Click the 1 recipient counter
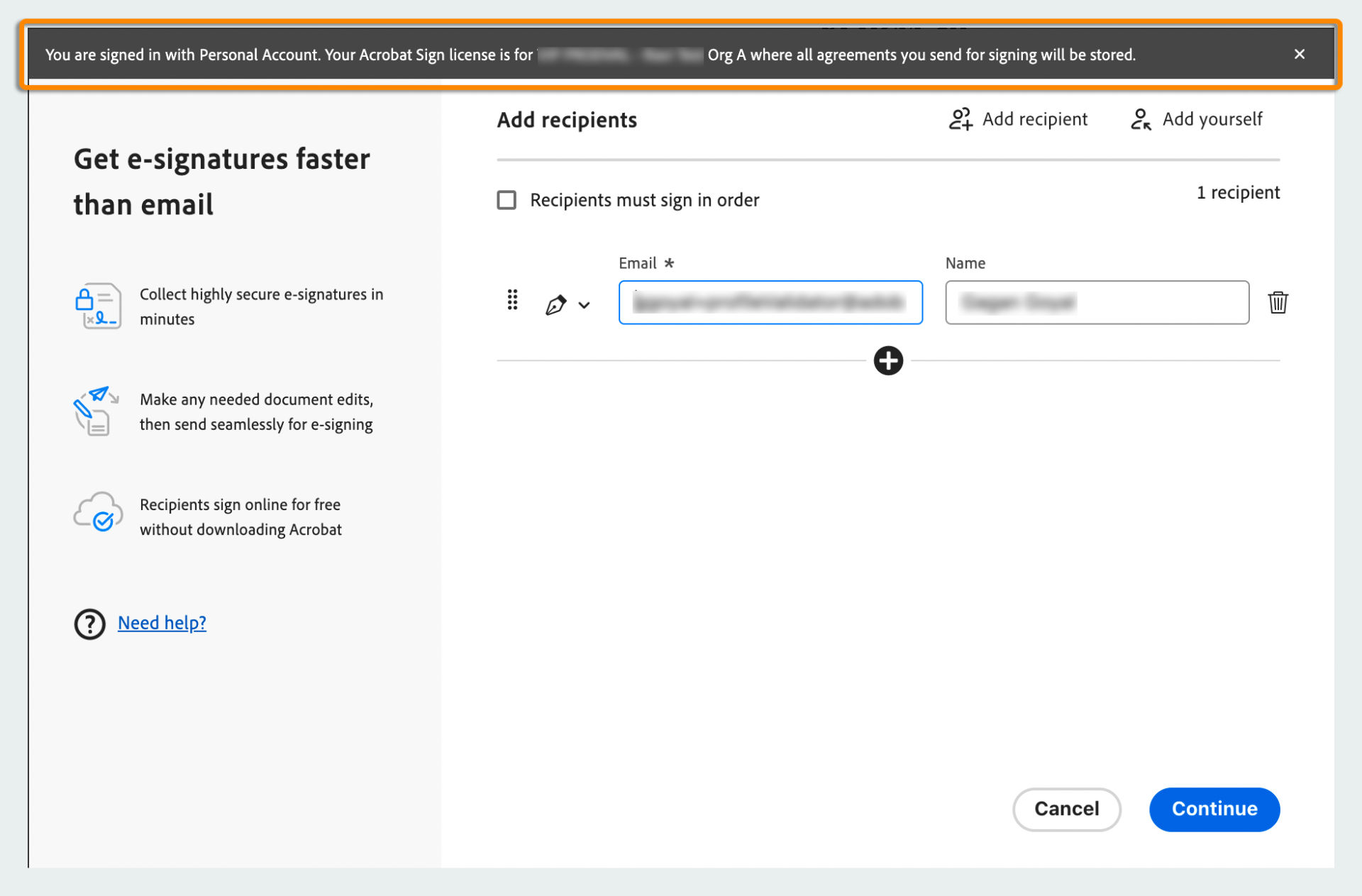 [1238, 192]
